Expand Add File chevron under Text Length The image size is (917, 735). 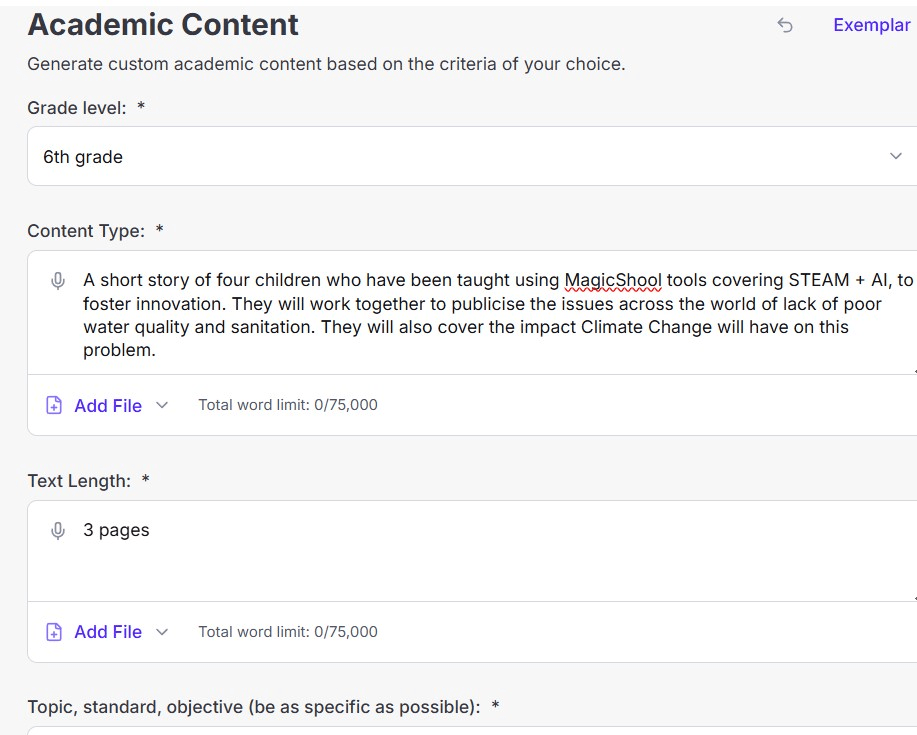pos(162,632)
